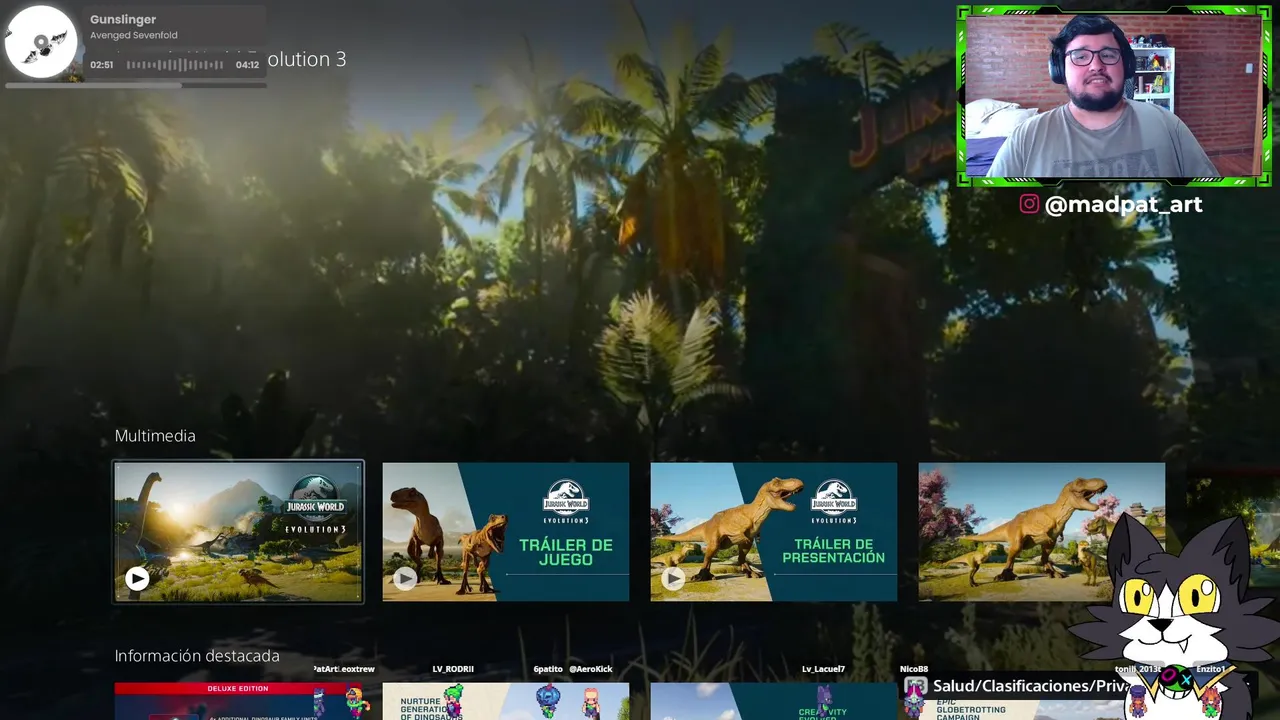Click the audio waveform in the music widget
The height and width of the screenshot is (720, 1280).
tap(175, 65)
